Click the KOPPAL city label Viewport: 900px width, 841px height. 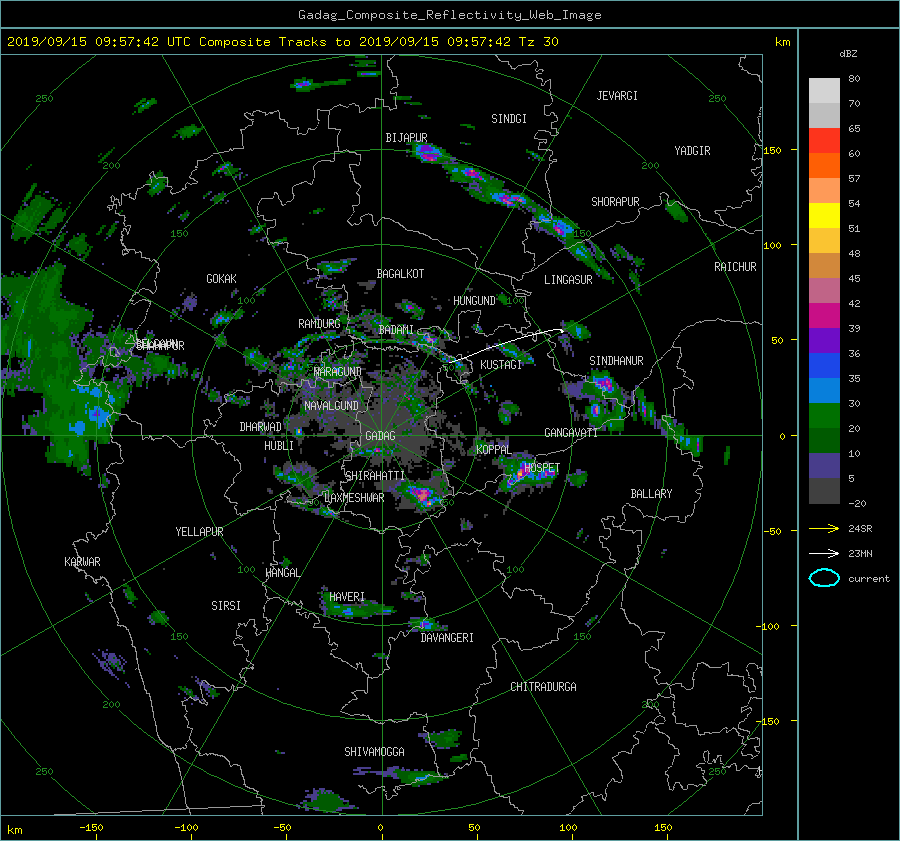point(494,450)
